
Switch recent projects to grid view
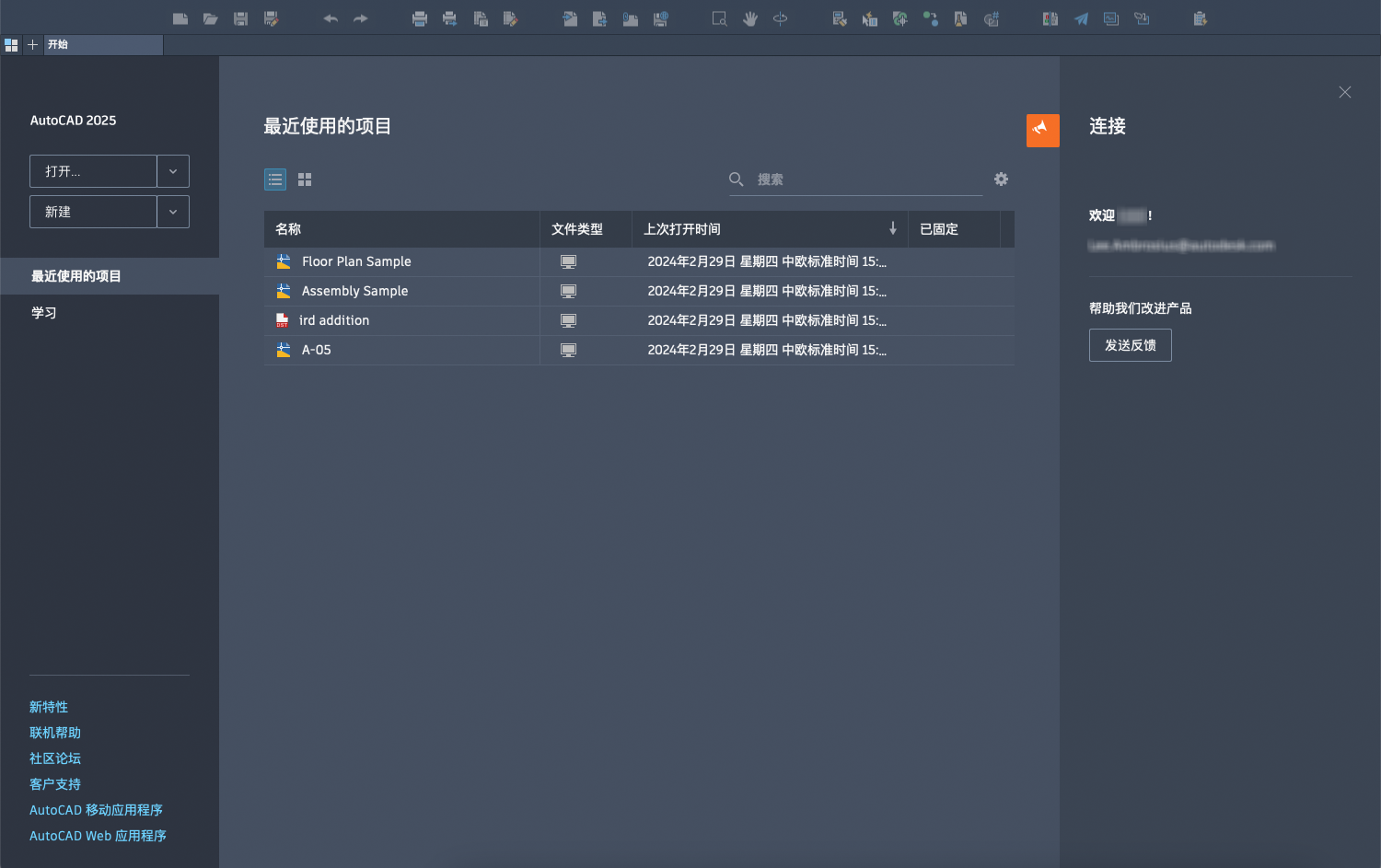pos(305,179)
